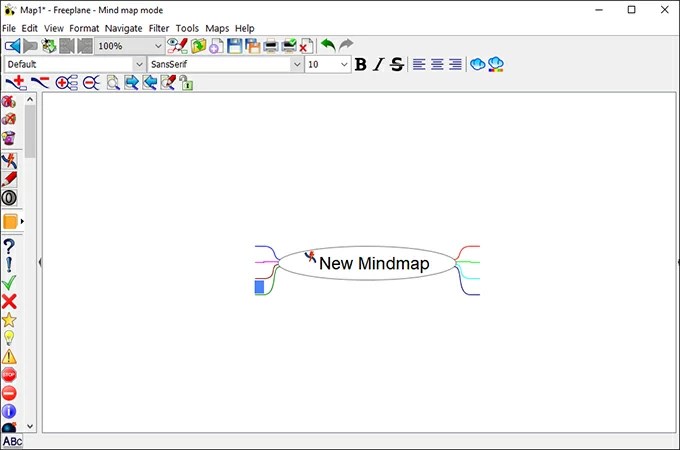Click the grey redo arrow
This screenshot has width=680, height=450.
click(x=346, y=45)
